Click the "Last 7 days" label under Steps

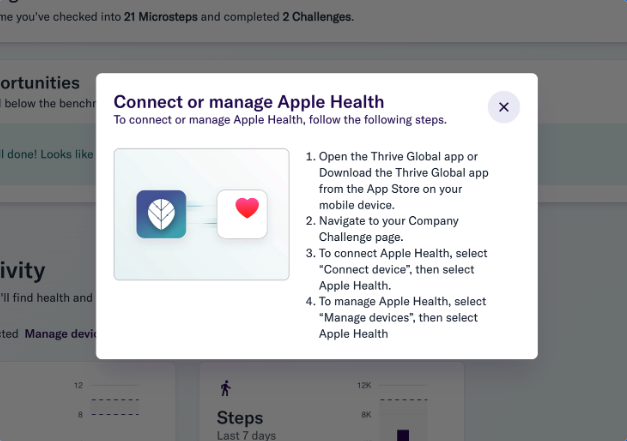[x=246, y=435]
